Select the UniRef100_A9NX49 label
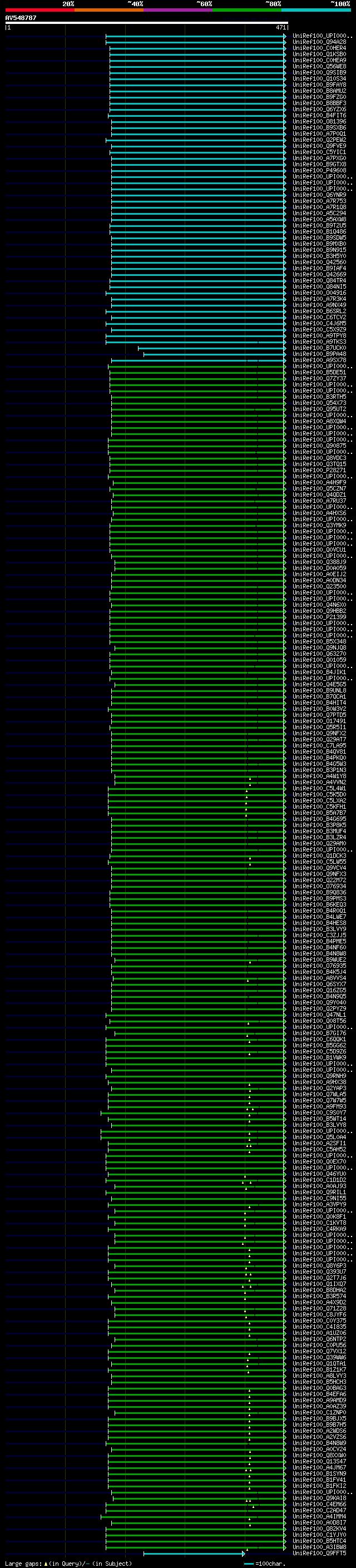The image size is (356, 1568). point(319,305)
